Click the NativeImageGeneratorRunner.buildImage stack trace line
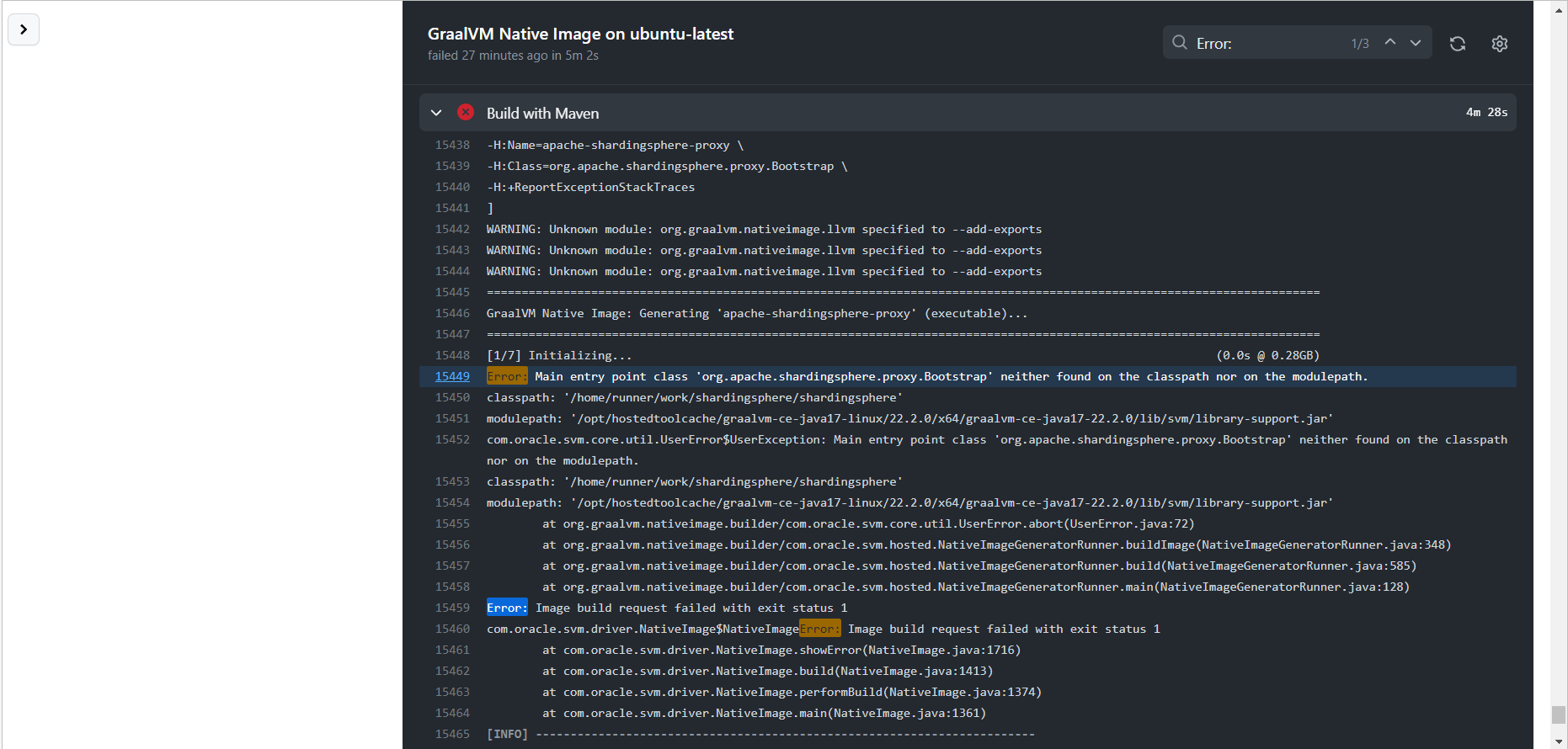Viewport: 1568px width, 749px height. [997, 544]
